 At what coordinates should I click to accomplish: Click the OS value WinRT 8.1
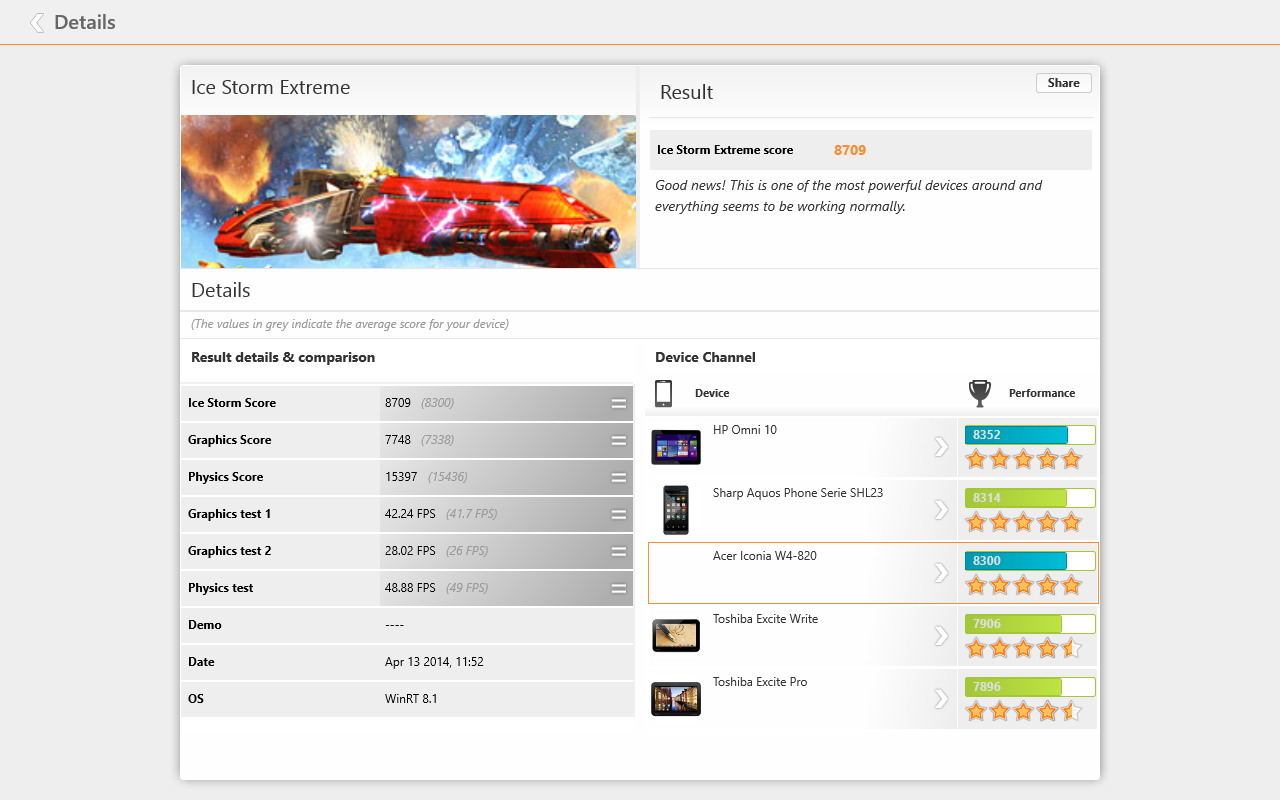[411, 699]
